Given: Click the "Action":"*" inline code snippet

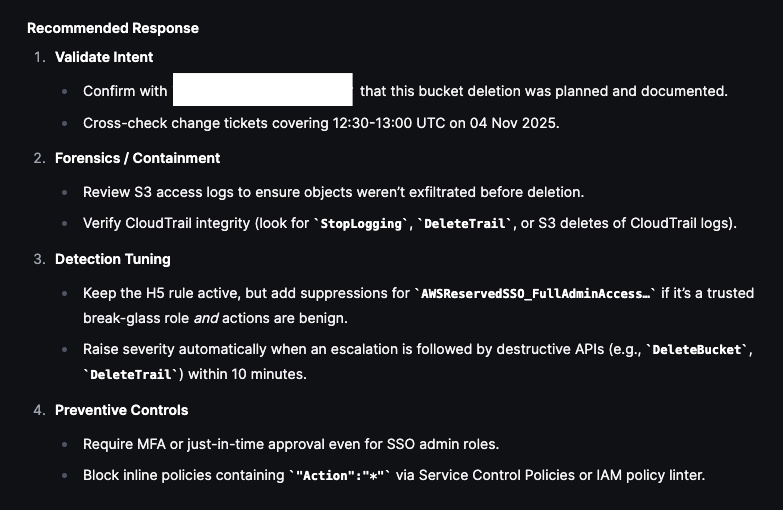Looking at the screenshot, I should pyautogui.click(x=339, y=476).
